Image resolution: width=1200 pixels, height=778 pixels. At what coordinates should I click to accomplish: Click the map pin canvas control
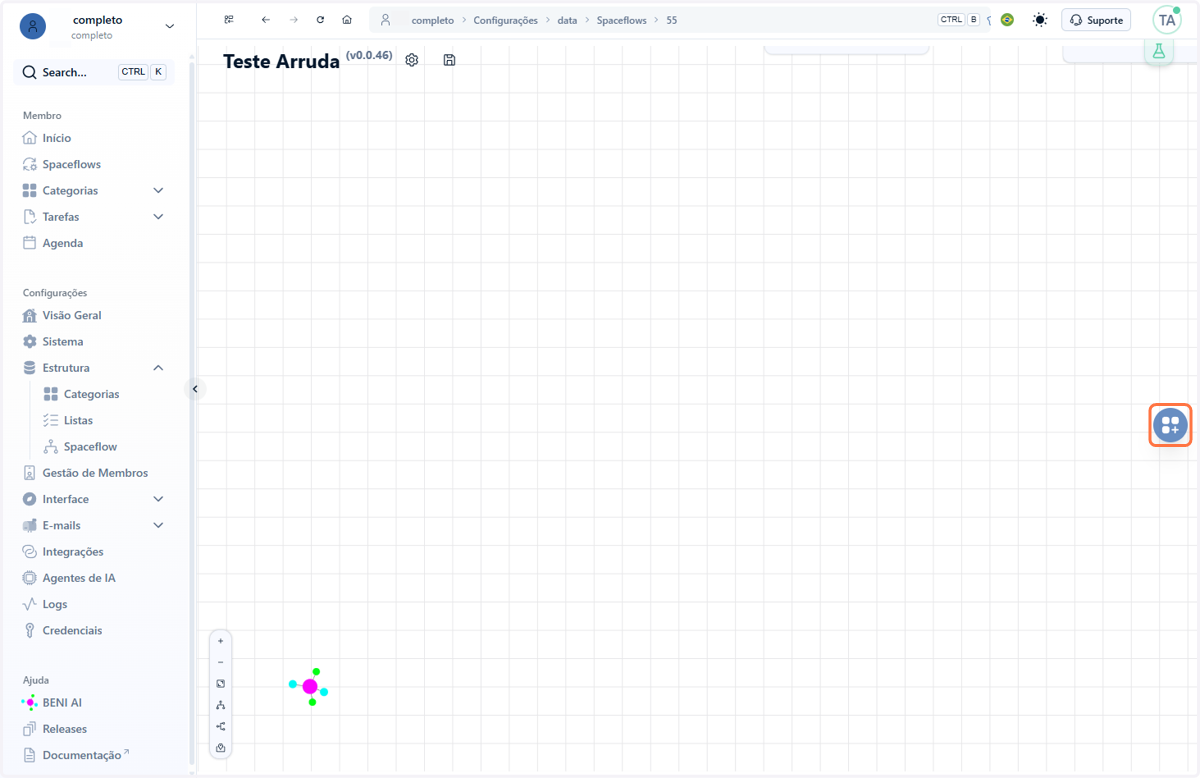[221, 748]
